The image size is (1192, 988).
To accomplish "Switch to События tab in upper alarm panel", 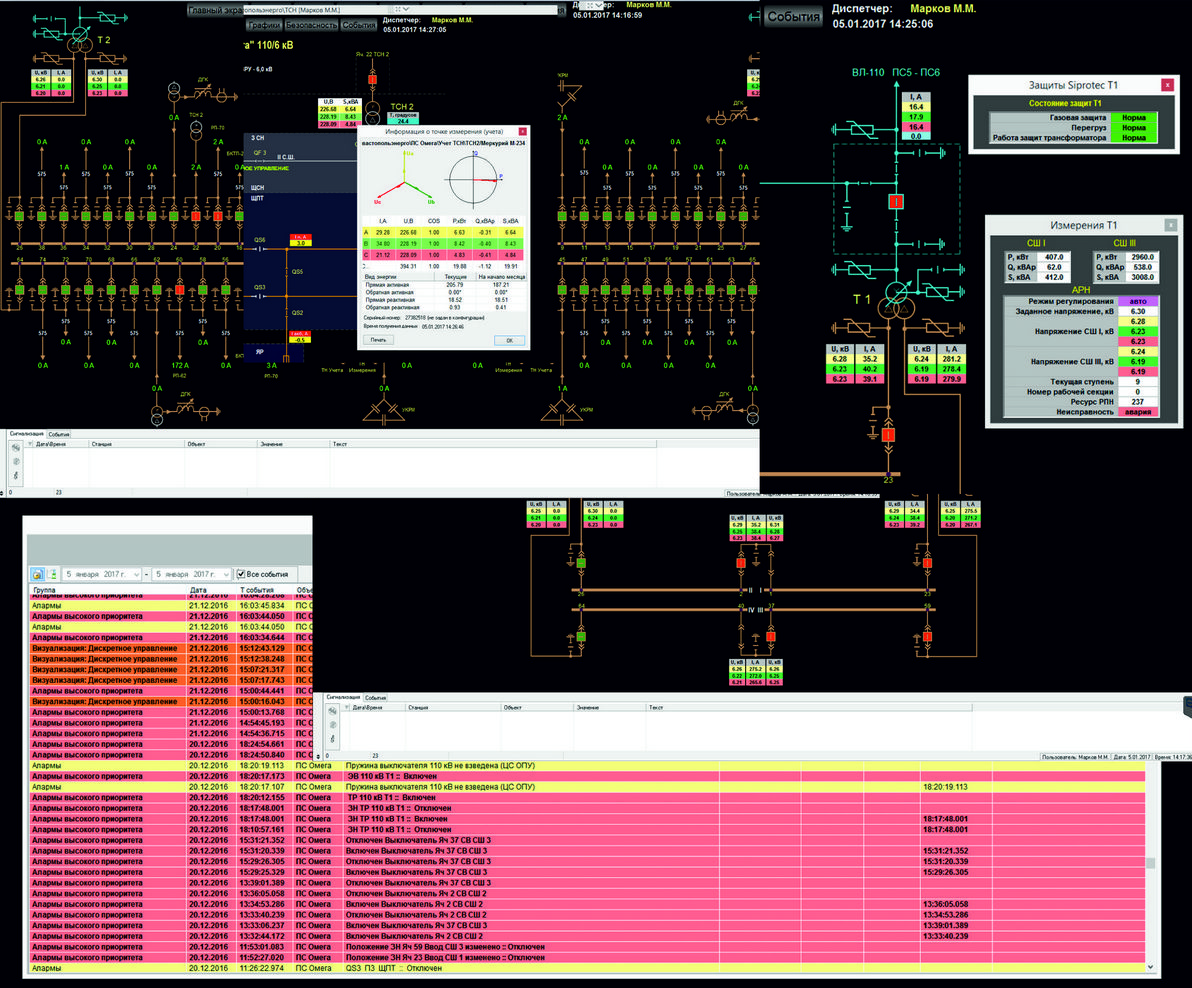I will [x=59, y=434].
